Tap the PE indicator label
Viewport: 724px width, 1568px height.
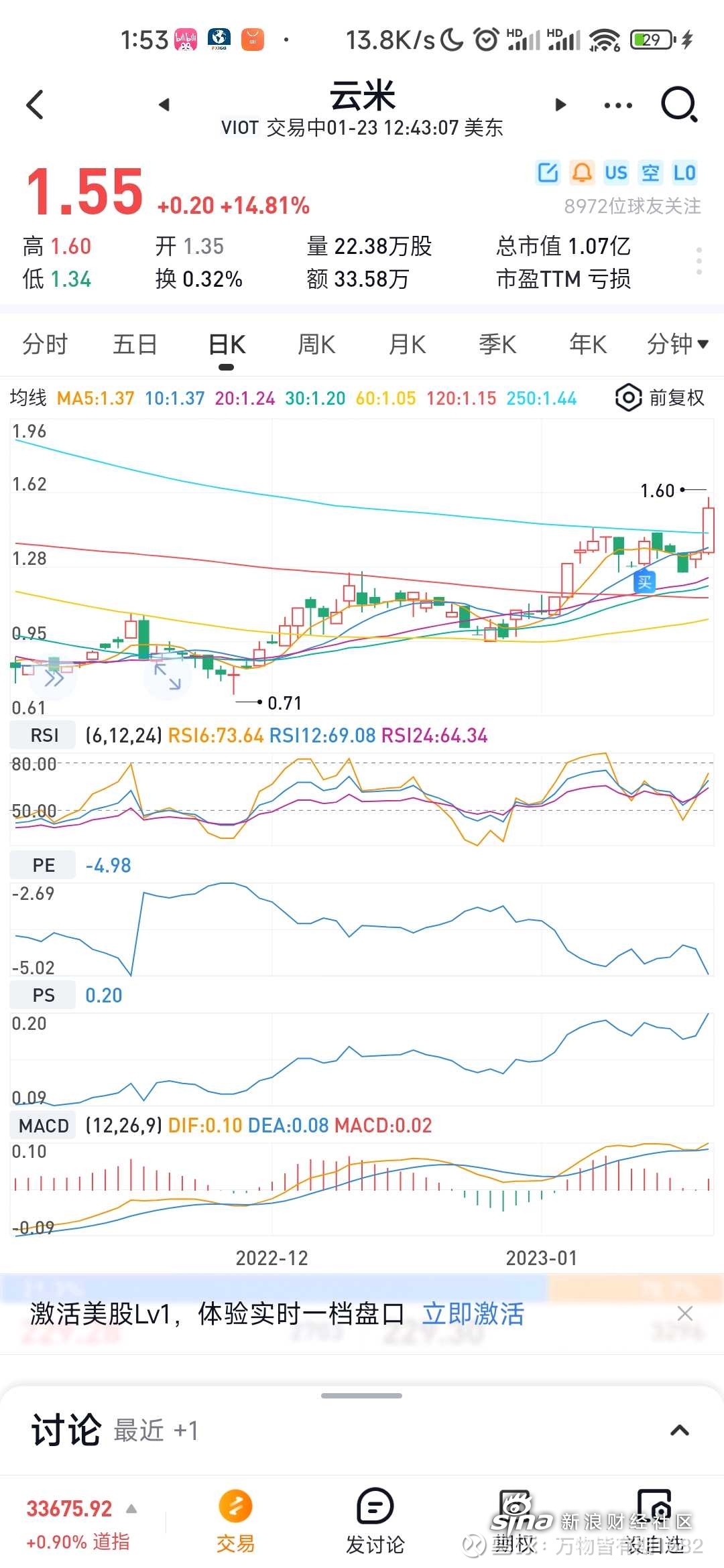point(44,865)
